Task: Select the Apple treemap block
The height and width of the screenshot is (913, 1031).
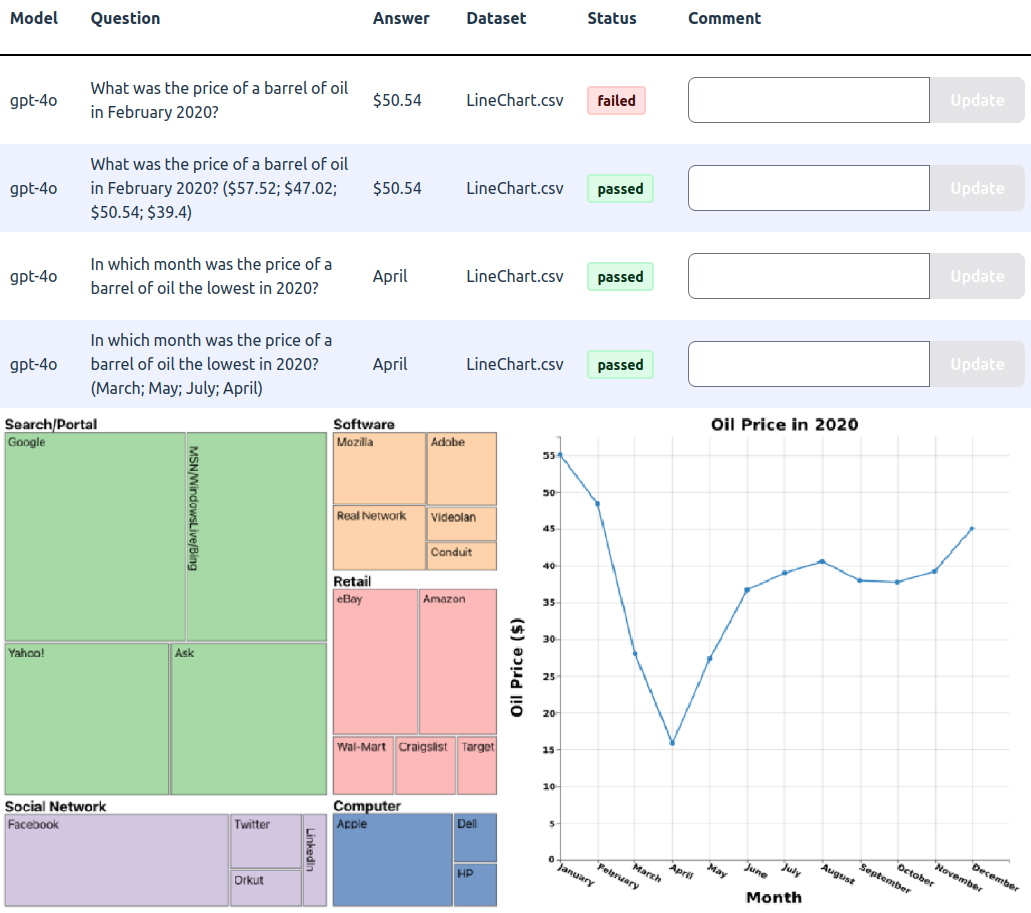Action: pyautogui.click(x=393, y=860)
